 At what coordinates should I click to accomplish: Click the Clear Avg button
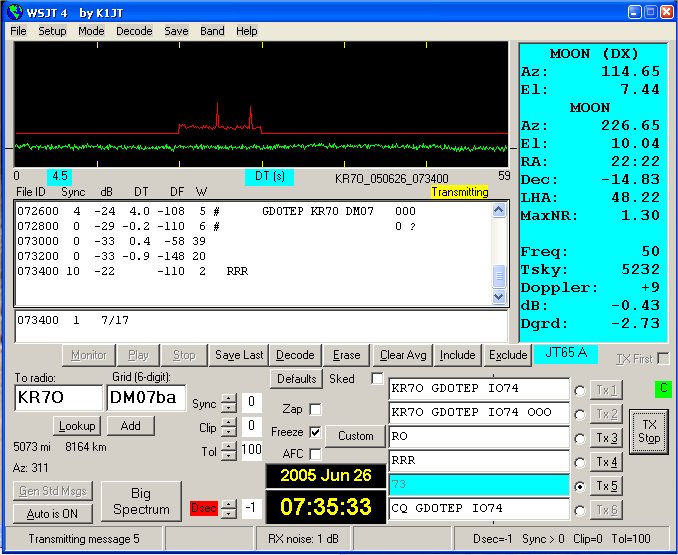coord(404,355)
